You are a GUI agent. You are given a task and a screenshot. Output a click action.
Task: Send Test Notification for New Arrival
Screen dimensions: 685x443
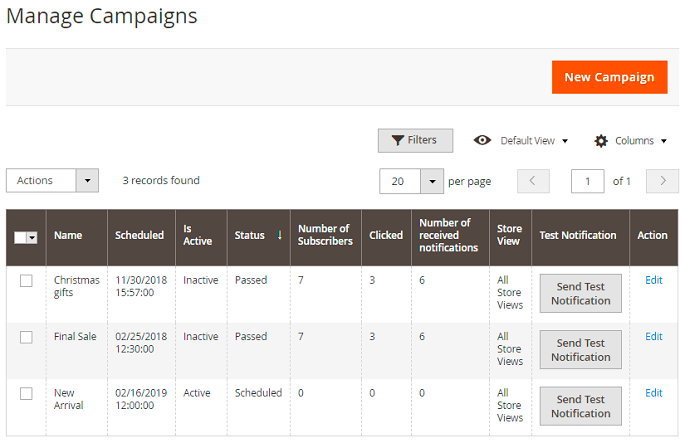(580, 405)
